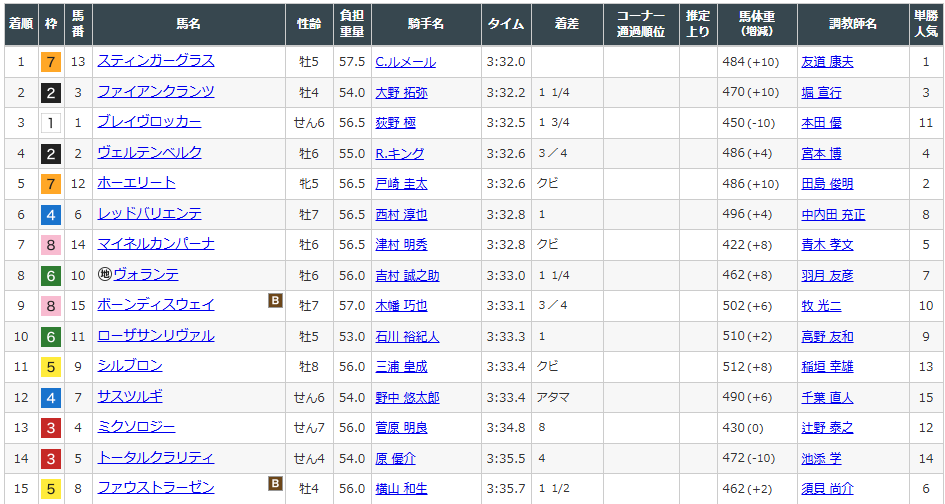Click red frame 3 box in ミクソロジー row
The width and height of the screenshot is (945, 504).
pyautogui.click(x=50, y=428)
